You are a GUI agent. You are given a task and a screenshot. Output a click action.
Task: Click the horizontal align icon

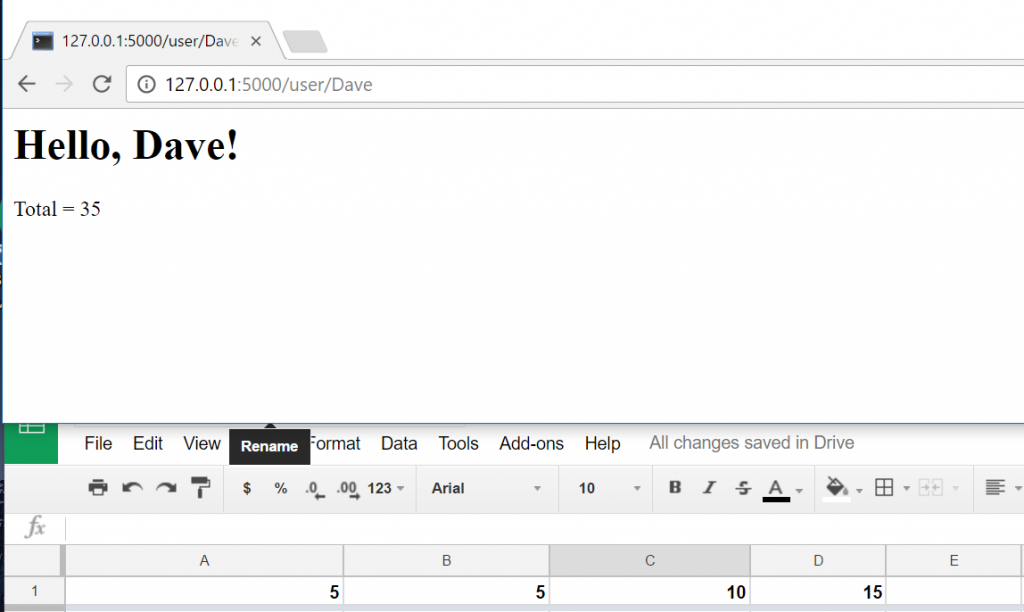point(995,487)
